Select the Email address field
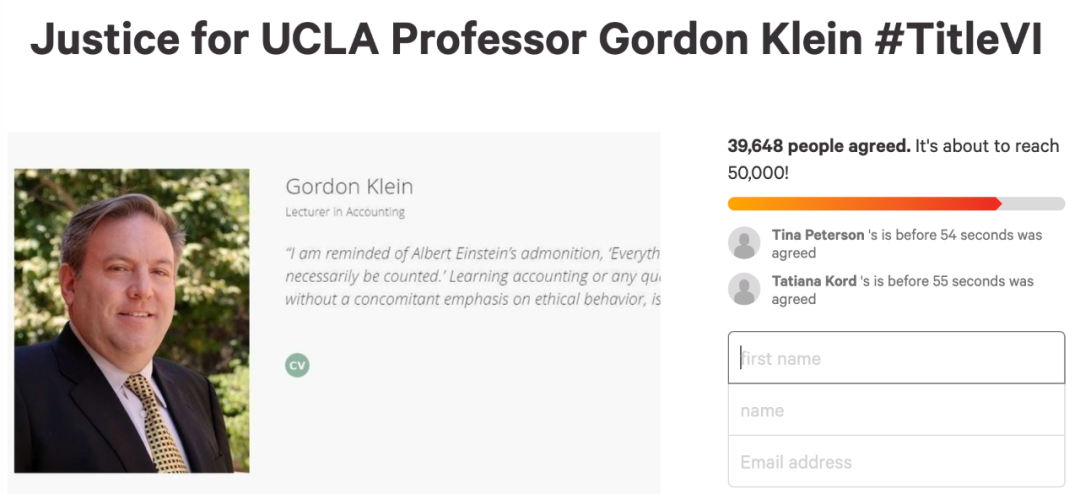The width and height of the screenshot is (1080, 494). (896, 462)
